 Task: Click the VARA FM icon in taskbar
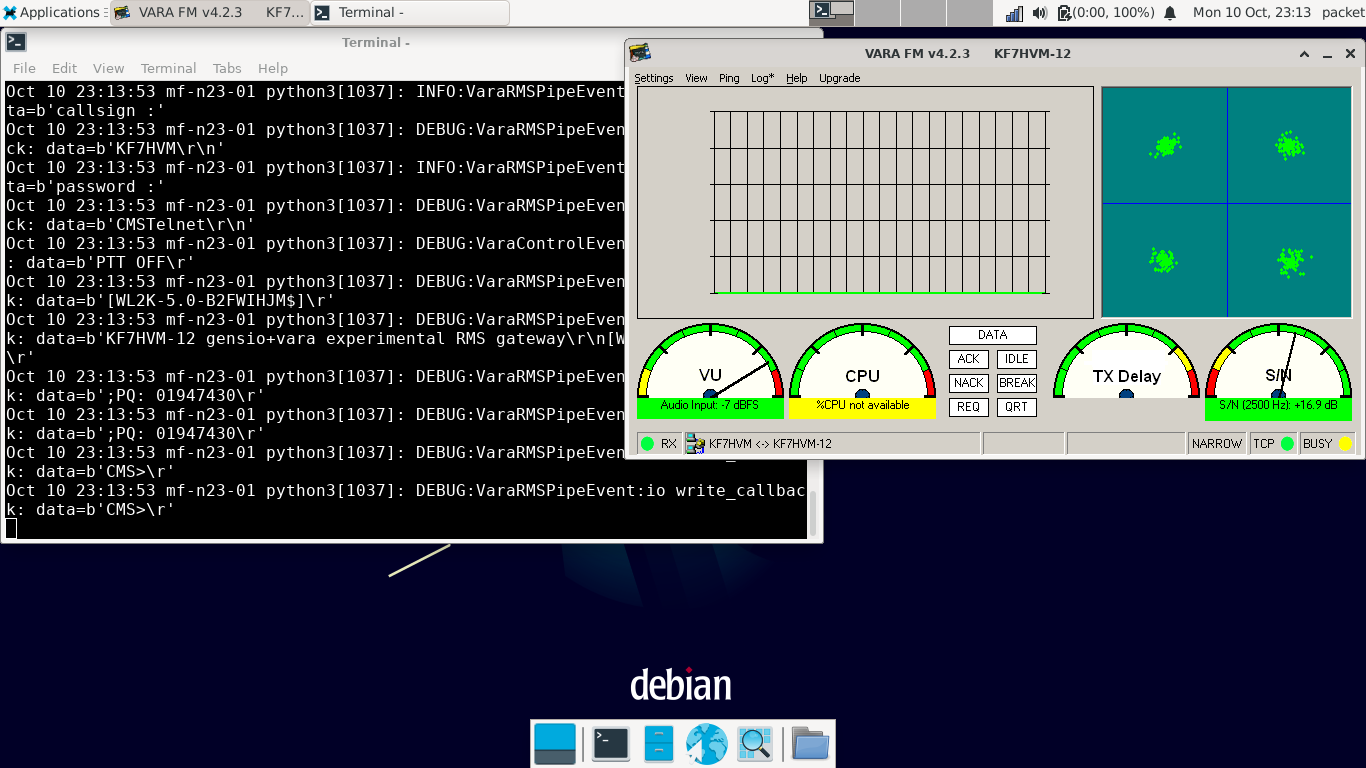click(x=122, y=13)
